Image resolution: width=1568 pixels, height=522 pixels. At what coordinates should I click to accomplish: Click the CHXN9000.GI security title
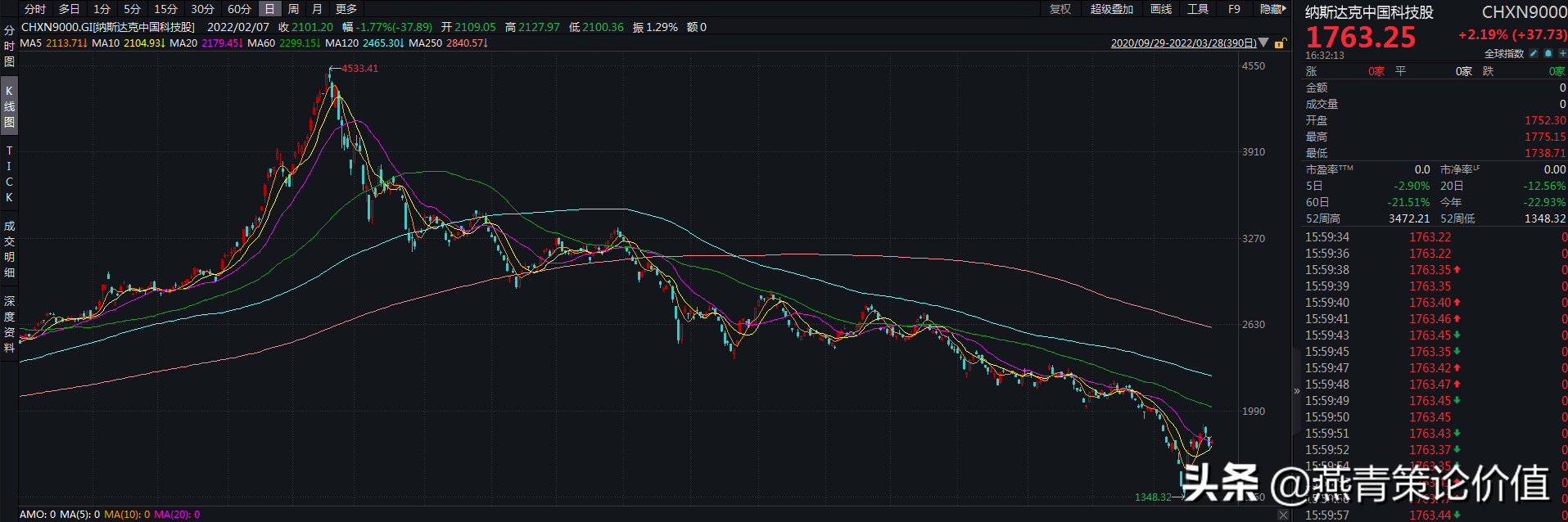tap(108, 27)
